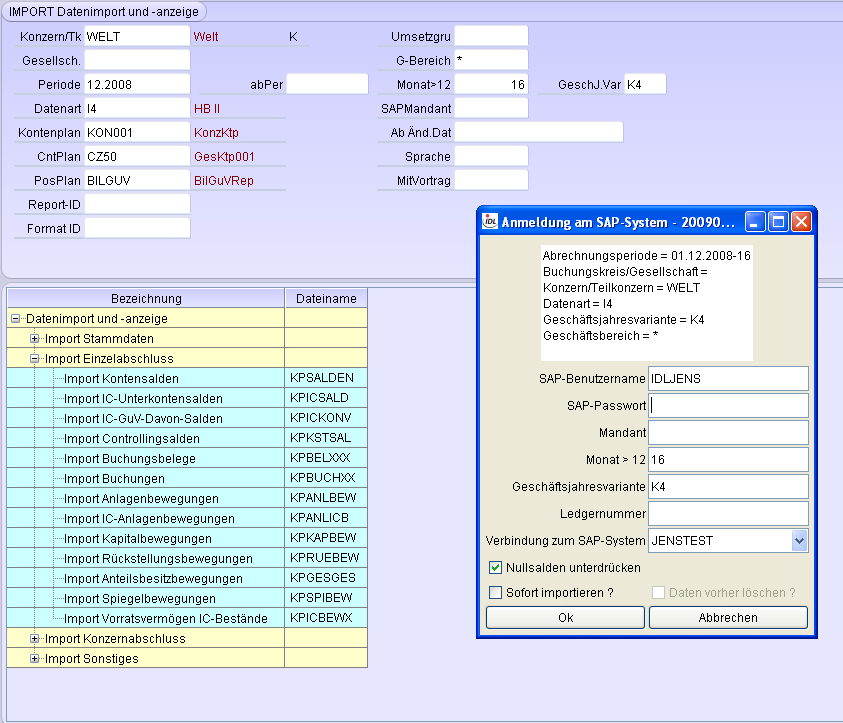Click the Monat > 12 field in dialog

pyautogui.click(x=728, y=460)
